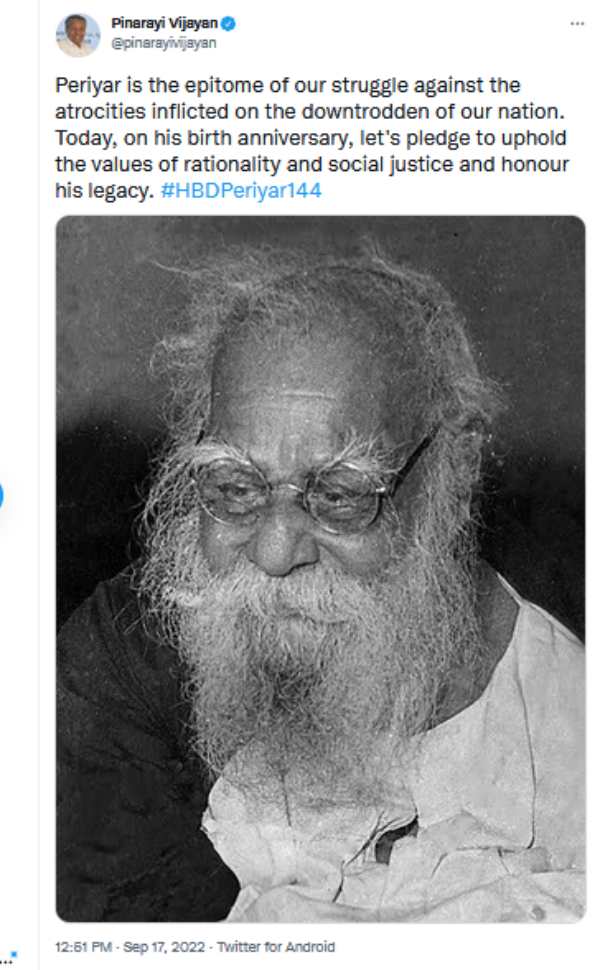
Task: Click the tweet line starting 'Periyar is the epitome'
Action: 288,85
